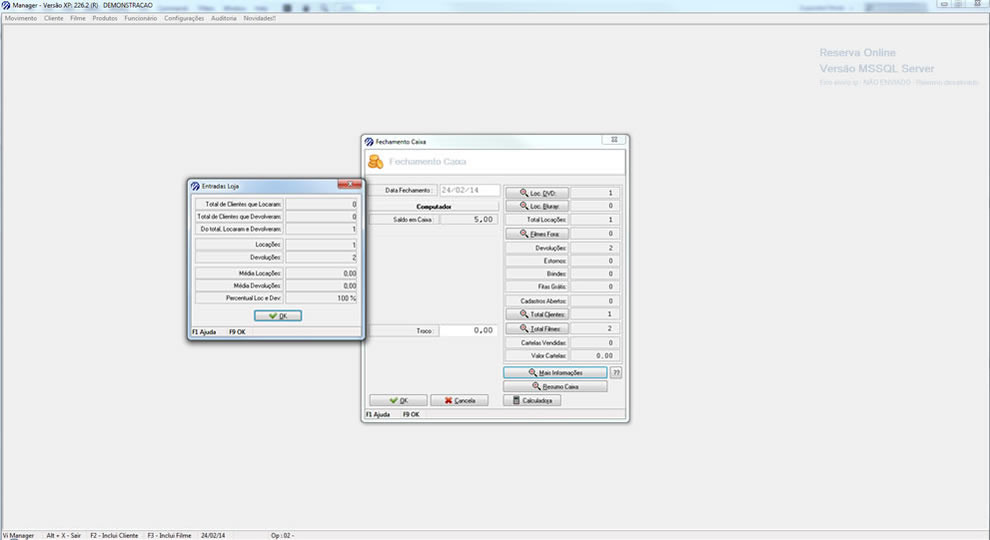
Task: Click the Loc. Bluray magnifier button
Action: 537,206
